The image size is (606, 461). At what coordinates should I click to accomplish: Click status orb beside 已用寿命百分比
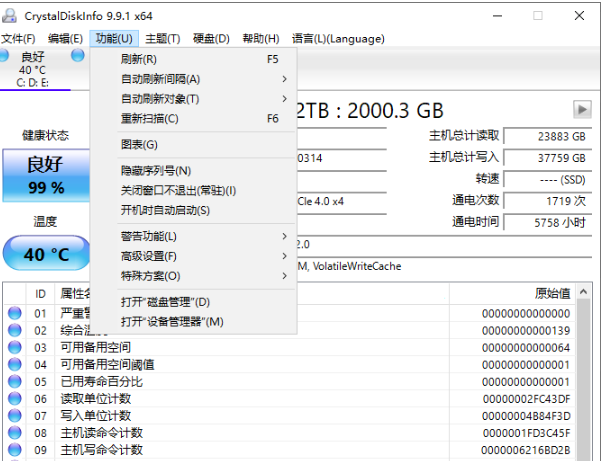coord(15,381)
